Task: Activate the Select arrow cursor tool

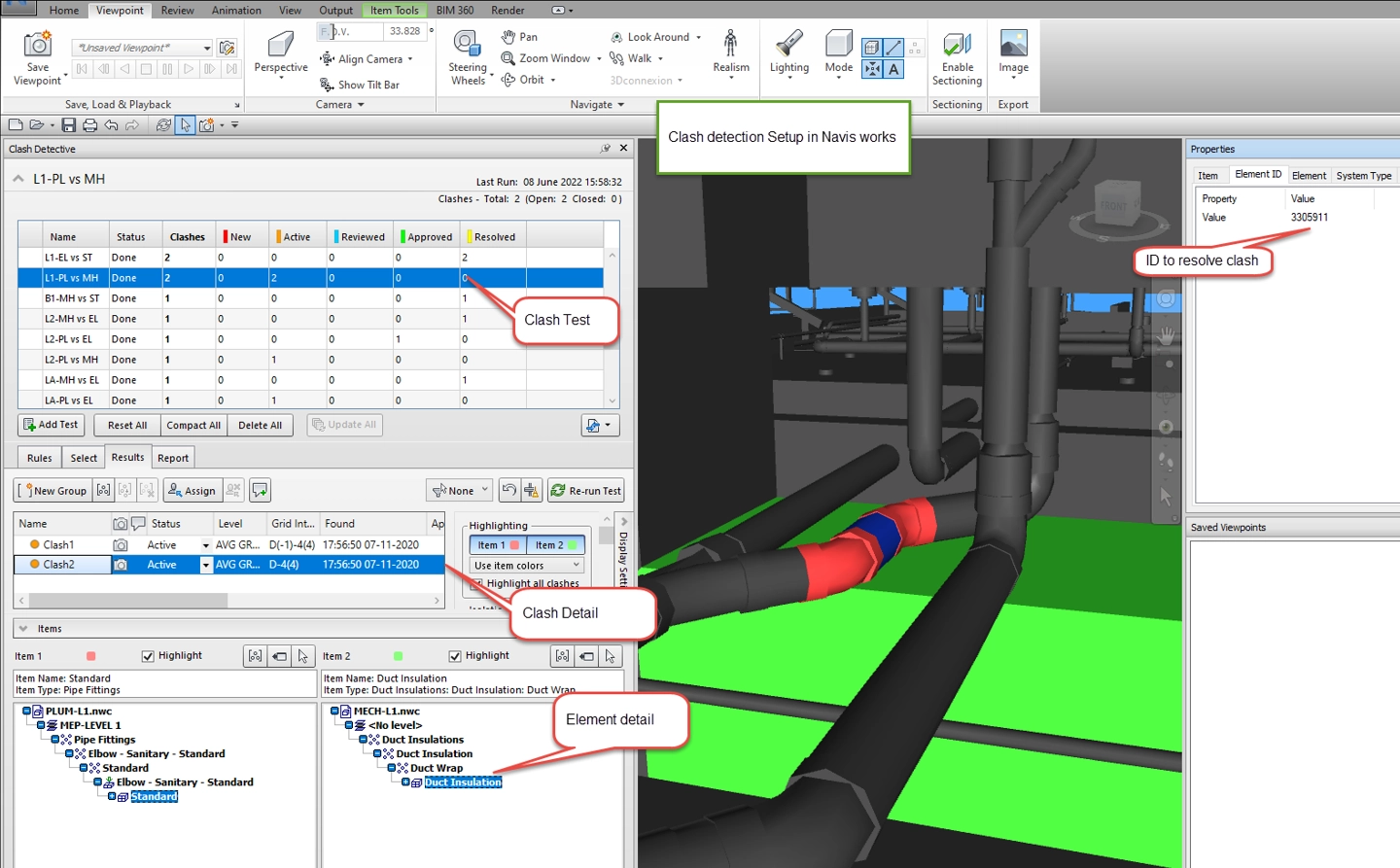Action: 186,125
